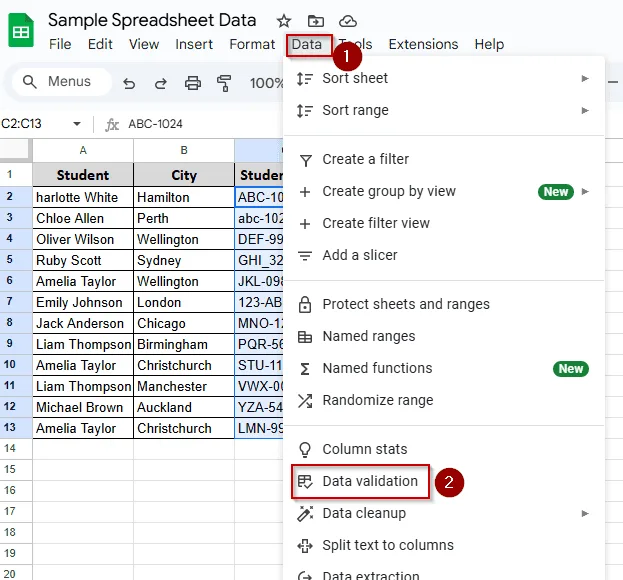
Task: Open the Data menu
Action: (307, 44)
